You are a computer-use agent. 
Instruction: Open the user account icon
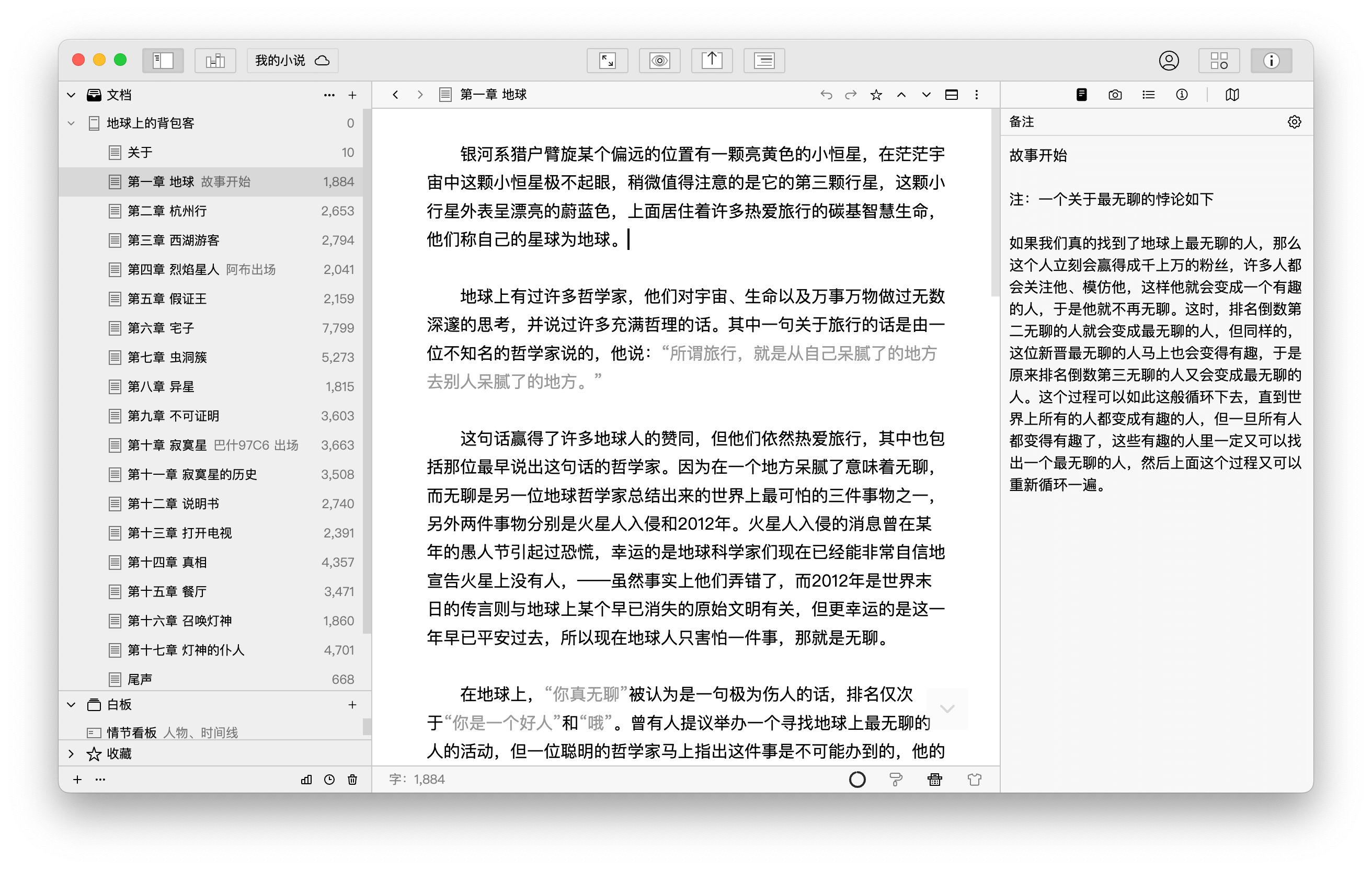tap(1169, 61)
